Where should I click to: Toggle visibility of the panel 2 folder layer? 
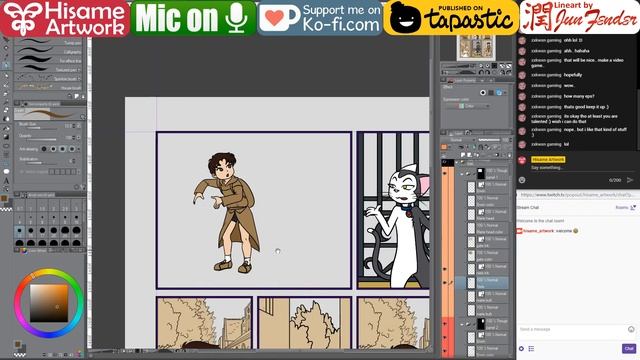click(444, 324)
